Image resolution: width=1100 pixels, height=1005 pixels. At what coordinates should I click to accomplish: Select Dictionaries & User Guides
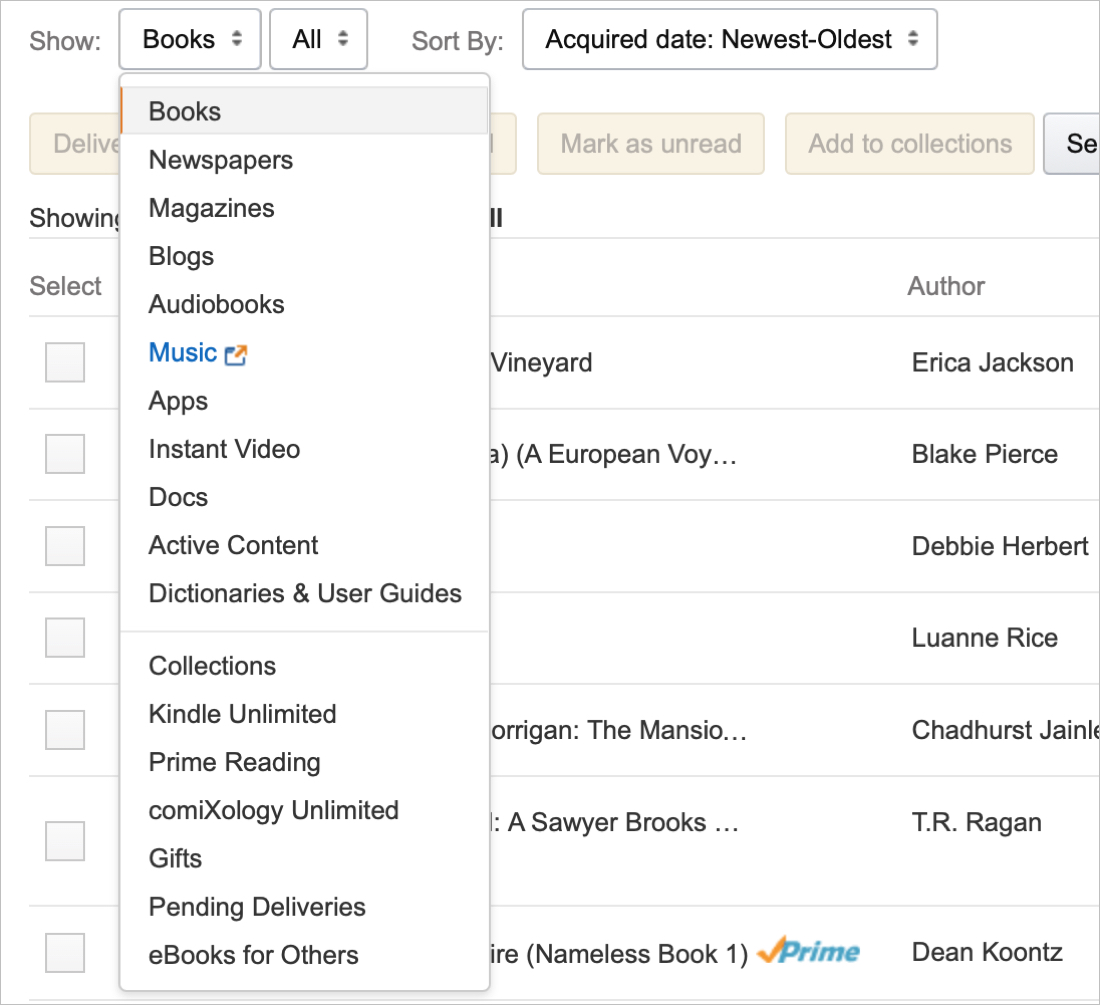point(305,593)
